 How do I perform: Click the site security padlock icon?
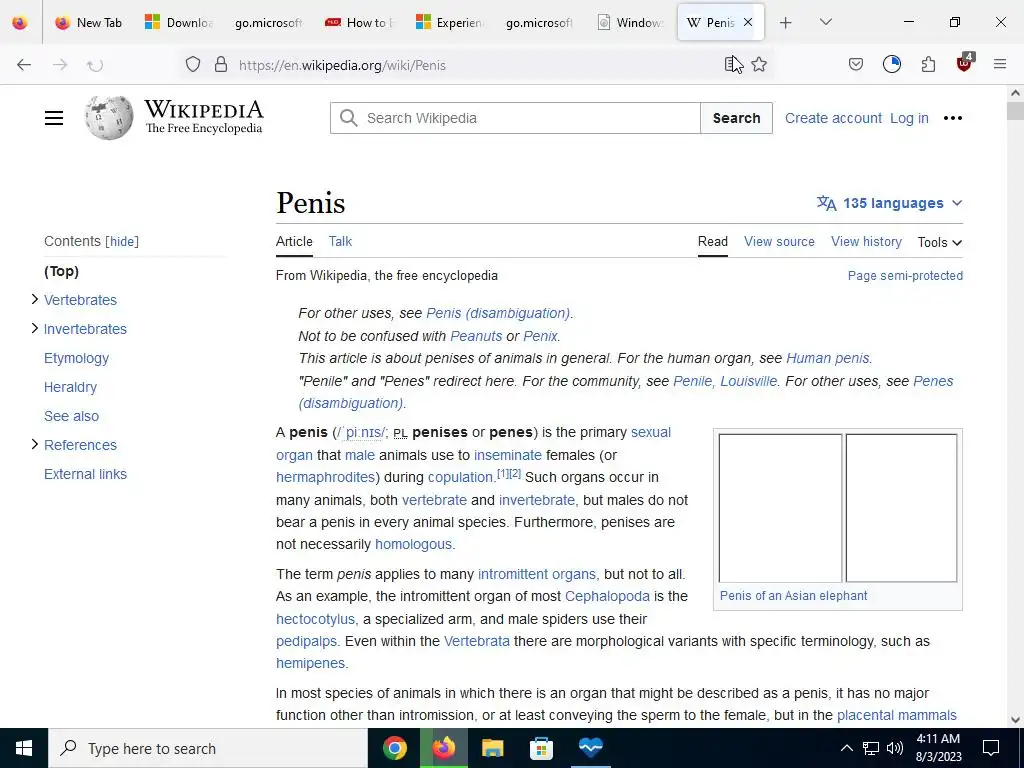click(x=221, y=64)
